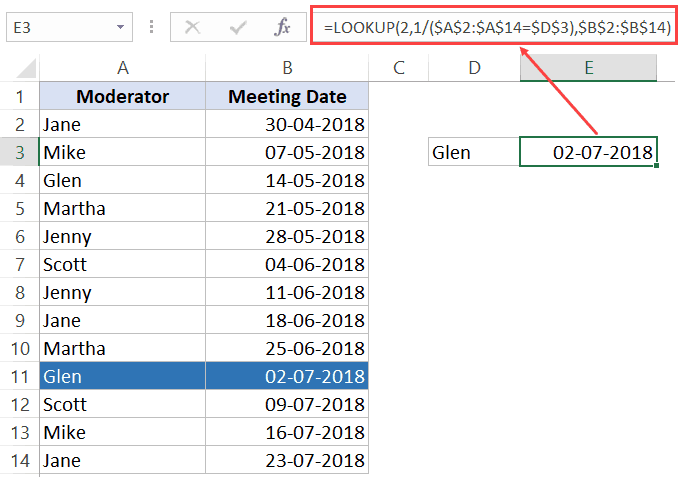
Task: Click the Enter checkmark formula icon
Action: pyautogui.click(x=238, y=28)
